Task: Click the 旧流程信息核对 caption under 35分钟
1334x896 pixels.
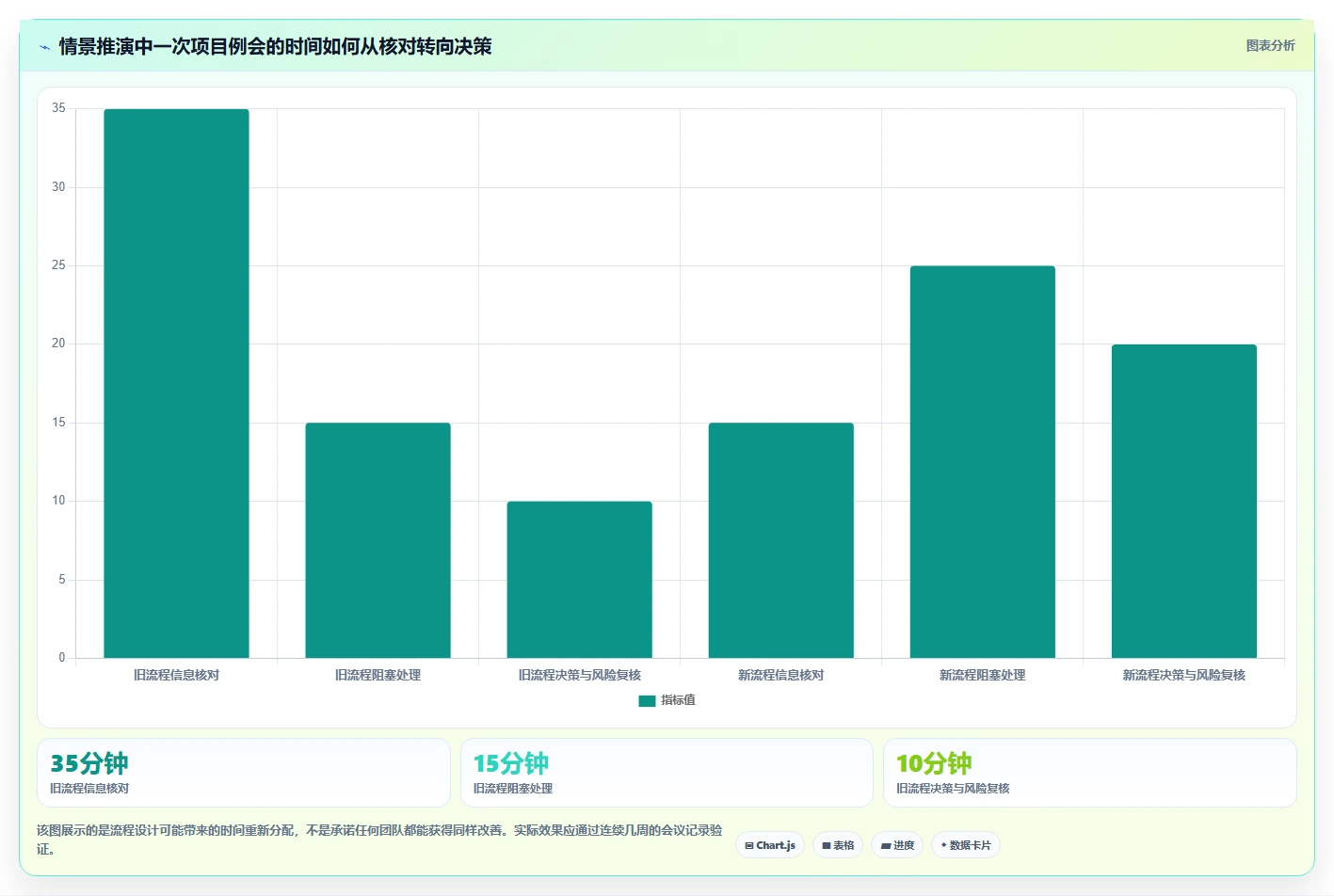Action: (x=89, y=789)
